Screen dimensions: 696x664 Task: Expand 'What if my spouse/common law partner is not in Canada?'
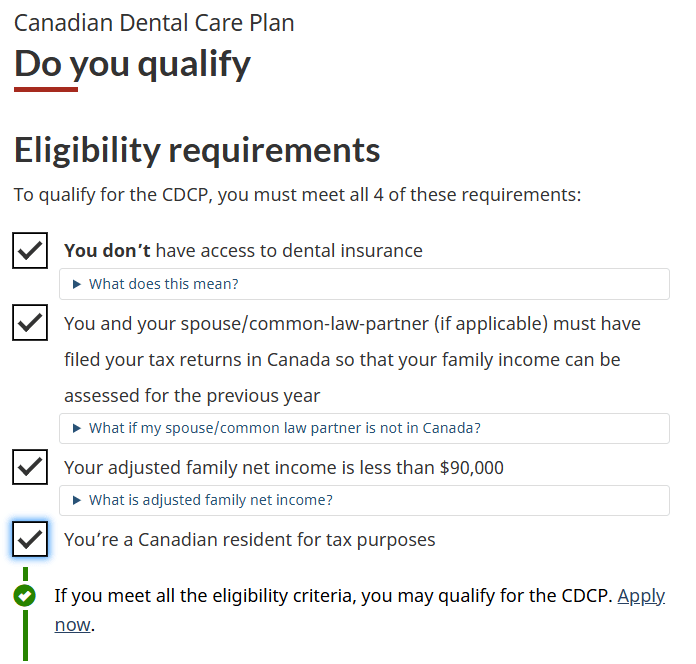[364, 428]
